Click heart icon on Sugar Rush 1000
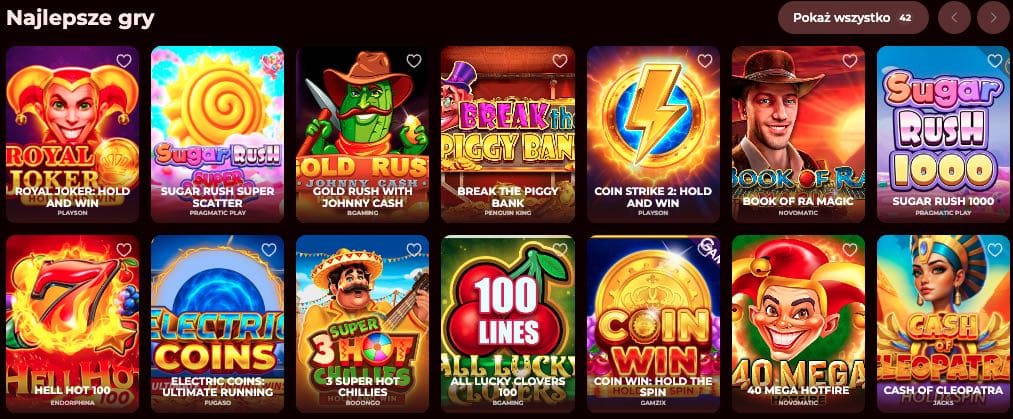 [995, 61]
